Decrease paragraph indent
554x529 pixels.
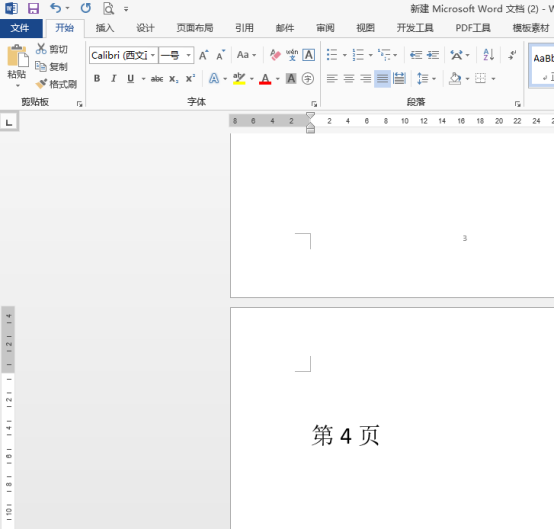click(x=416, y=55)
